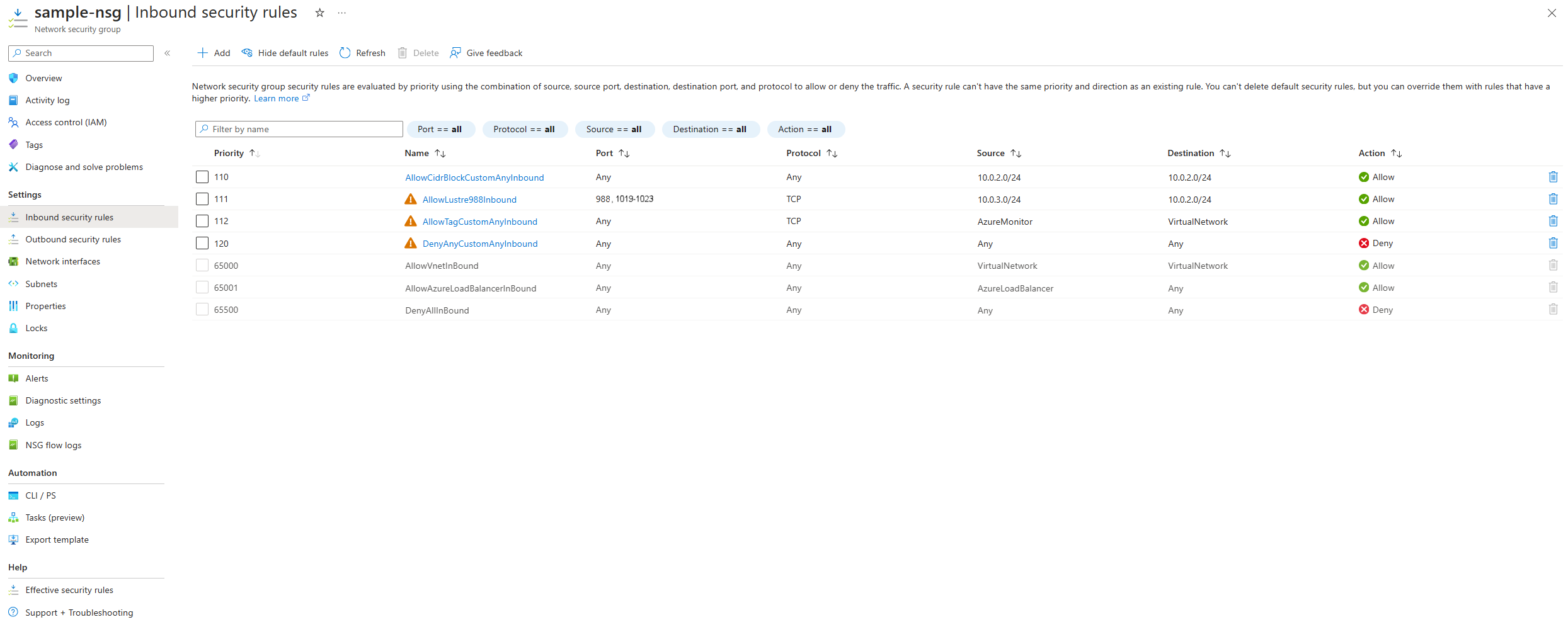
Task: Click the Diagnose and solve problems wrench icon
Action: click(x=13, y=167)
